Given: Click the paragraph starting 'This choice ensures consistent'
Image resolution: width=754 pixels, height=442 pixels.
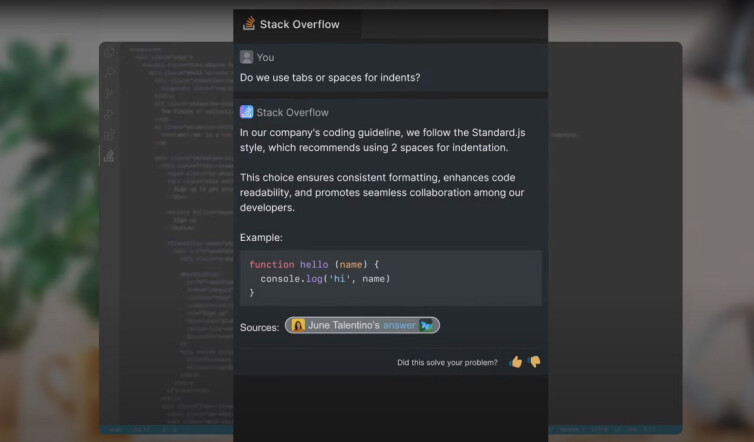Looking at the screenshot, I should [x=382, y=192].
